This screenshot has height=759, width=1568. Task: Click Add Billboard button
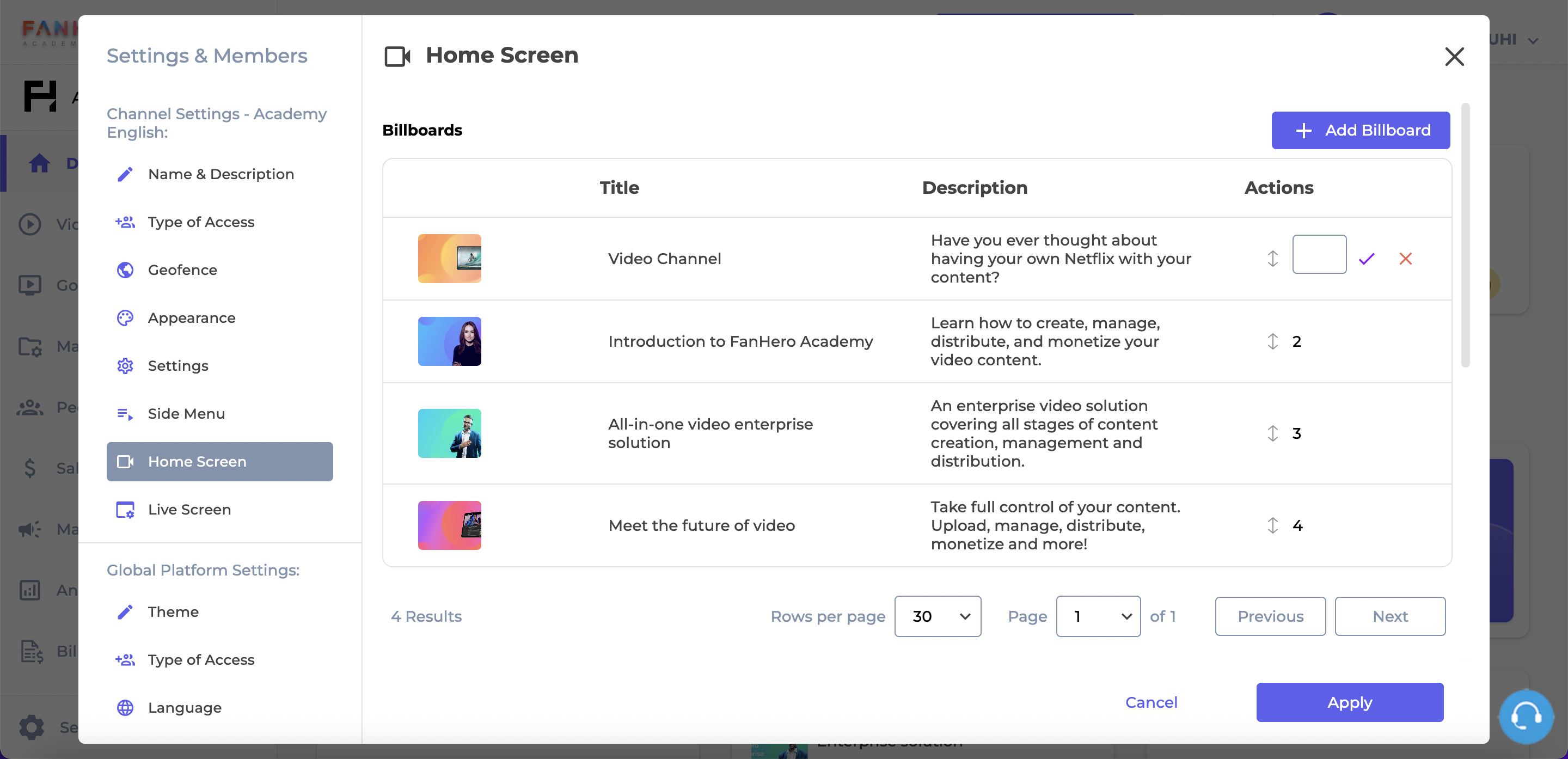click(x=1361, y=130)
